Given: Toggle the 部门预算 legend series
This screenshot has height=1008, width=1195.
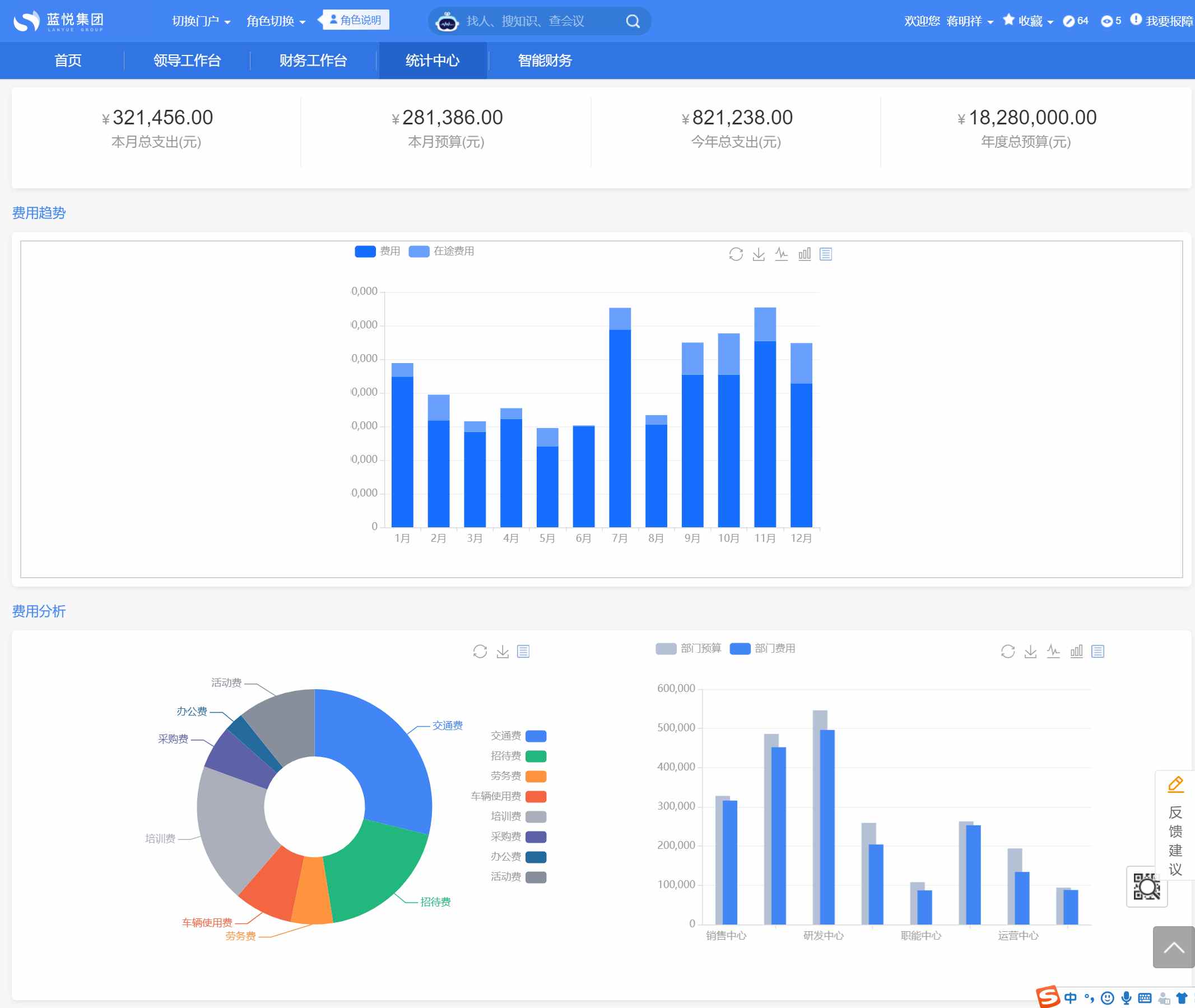Looking at the screenshot, I should (689, 649).
